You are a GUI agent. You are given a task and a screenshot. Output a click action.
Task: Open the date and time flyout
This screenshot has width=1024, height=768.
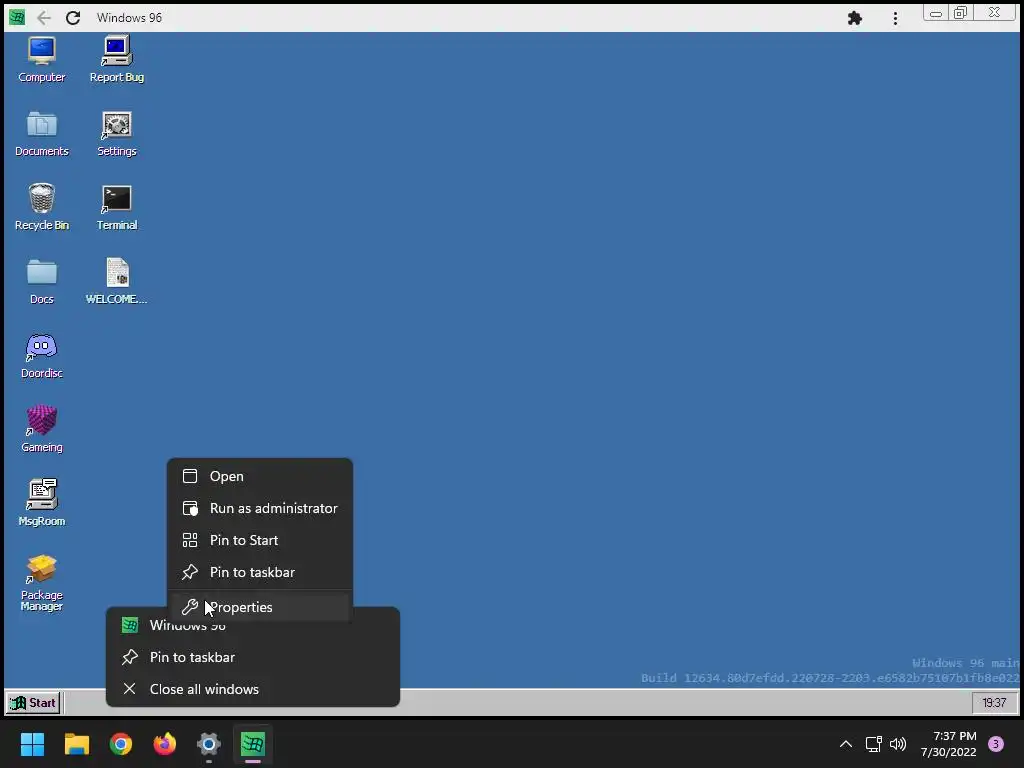pos(948,744)
